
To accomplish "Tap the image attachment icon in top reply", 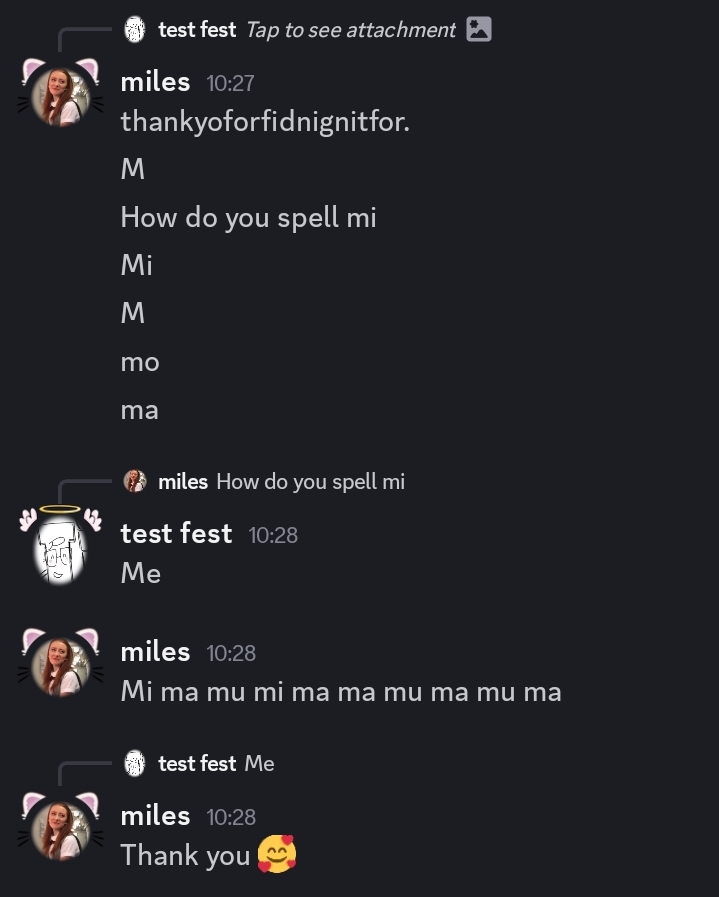I will coord(479,30).
